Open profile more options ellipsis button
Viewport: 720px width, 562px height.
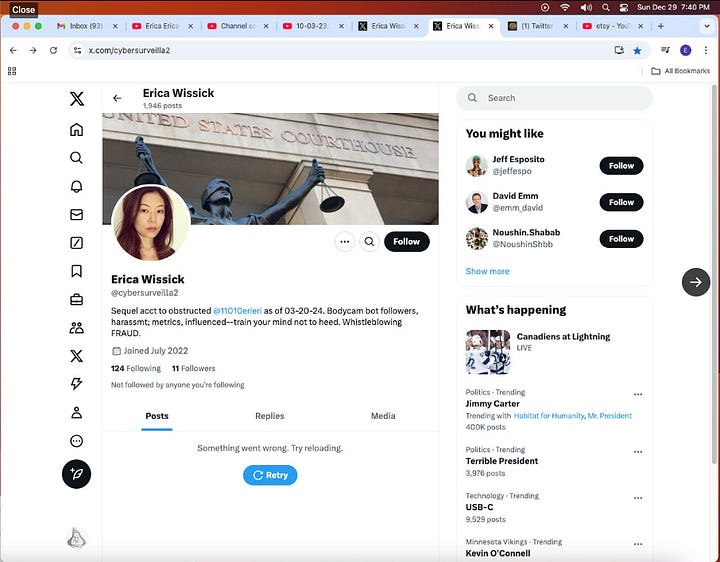coord(345,242)
